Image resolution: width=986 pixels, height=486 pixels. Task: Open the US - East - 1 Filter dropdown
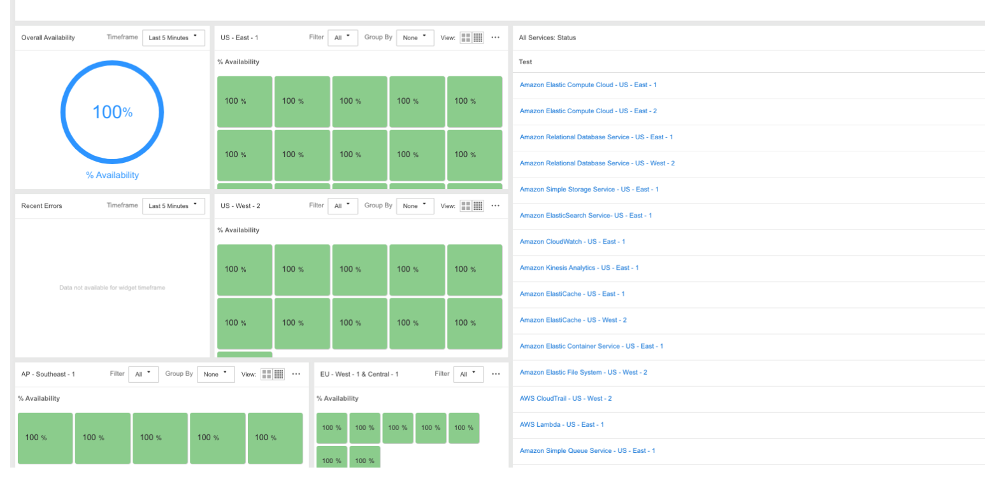point(343,38)
